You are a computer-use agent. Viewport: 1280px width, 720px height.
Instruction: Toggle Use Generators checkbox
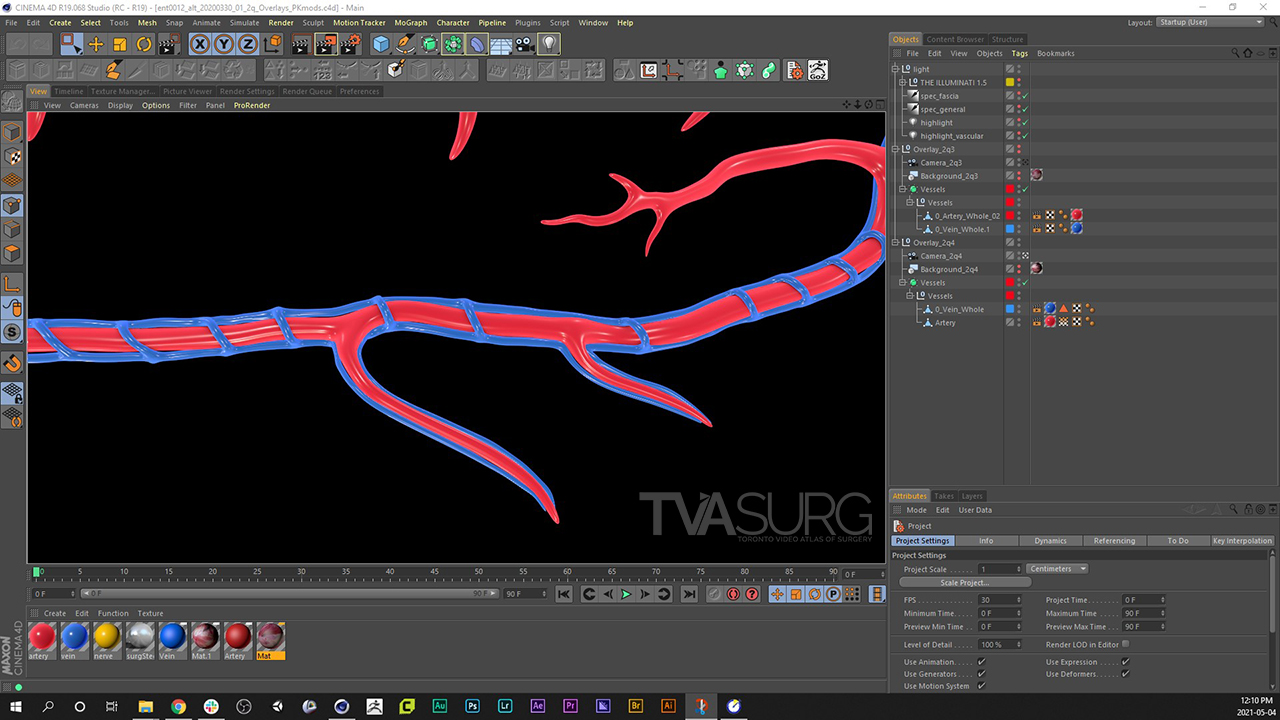[981, 674]
